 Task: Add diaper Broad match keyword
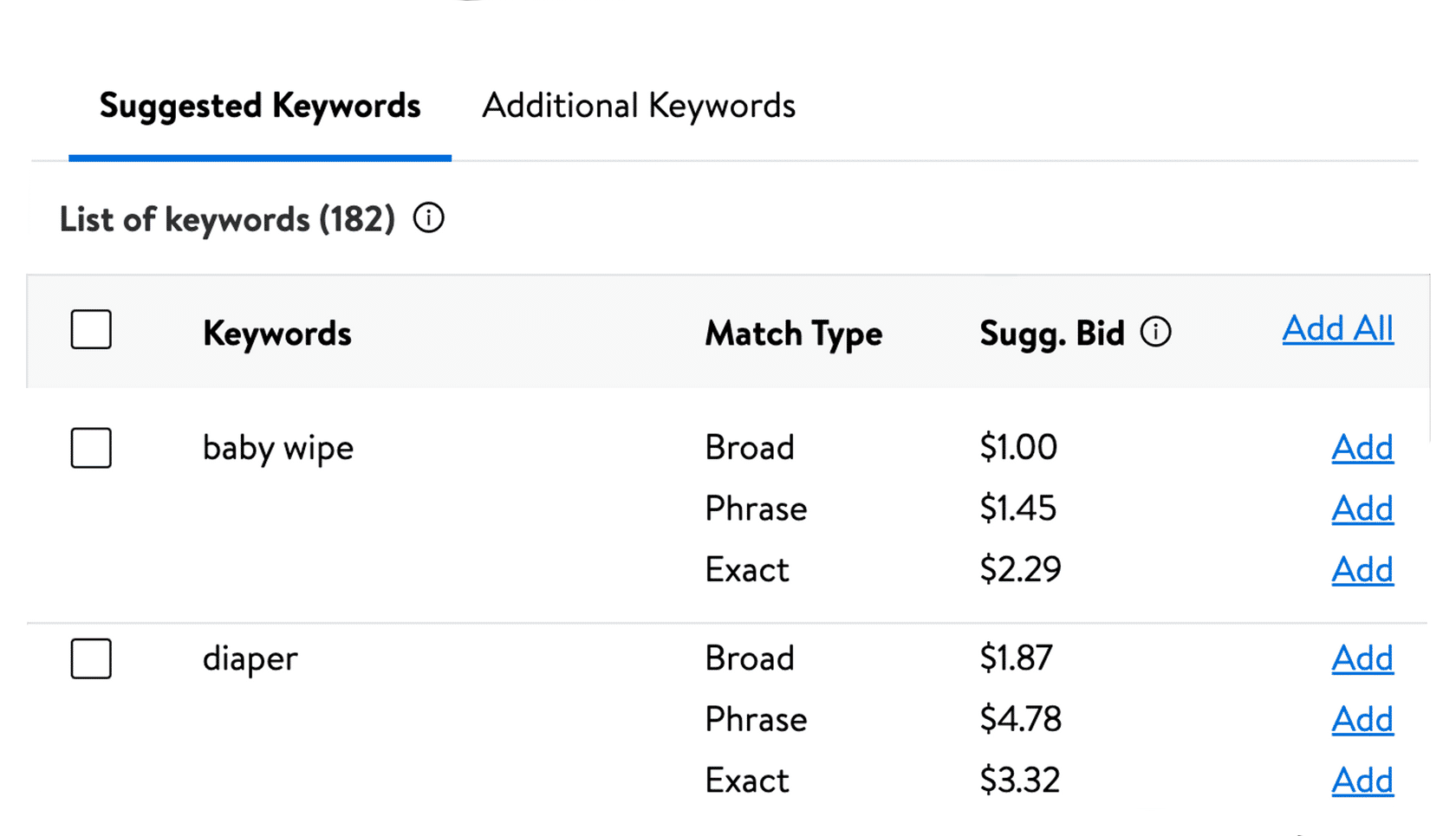(x=1362, y=658)
